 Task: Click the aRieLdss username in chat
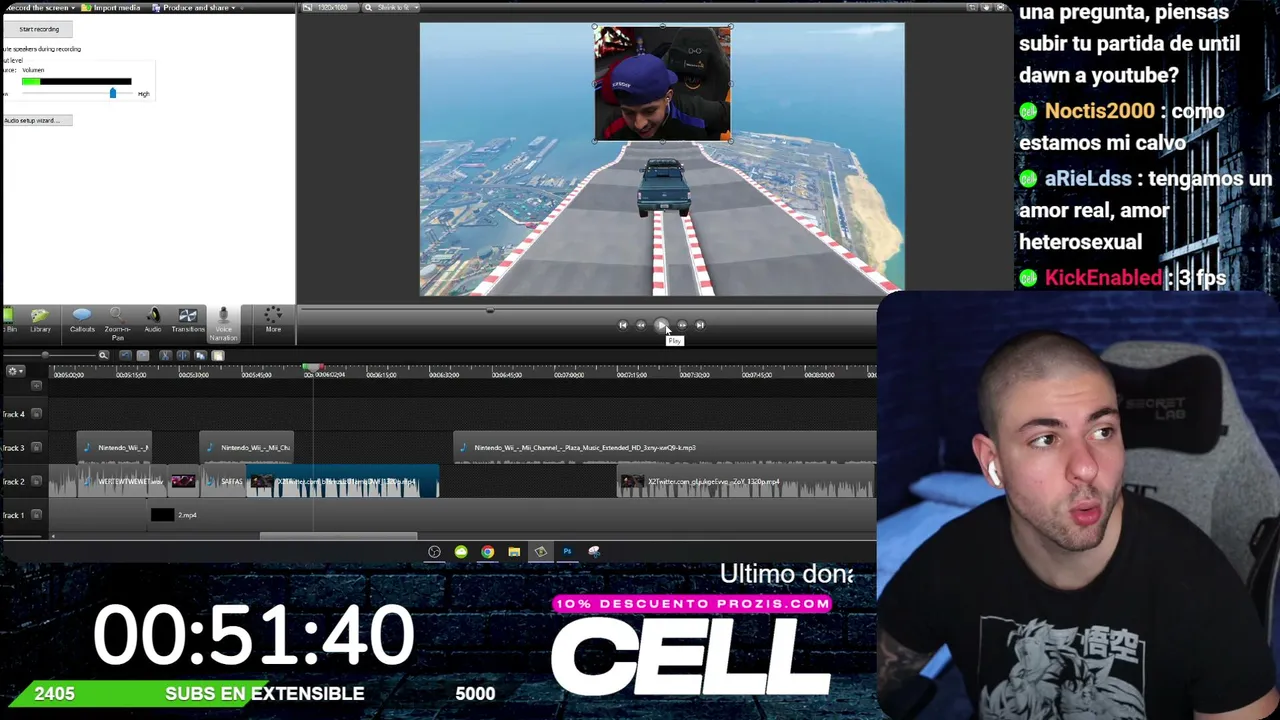(1088, 179)
